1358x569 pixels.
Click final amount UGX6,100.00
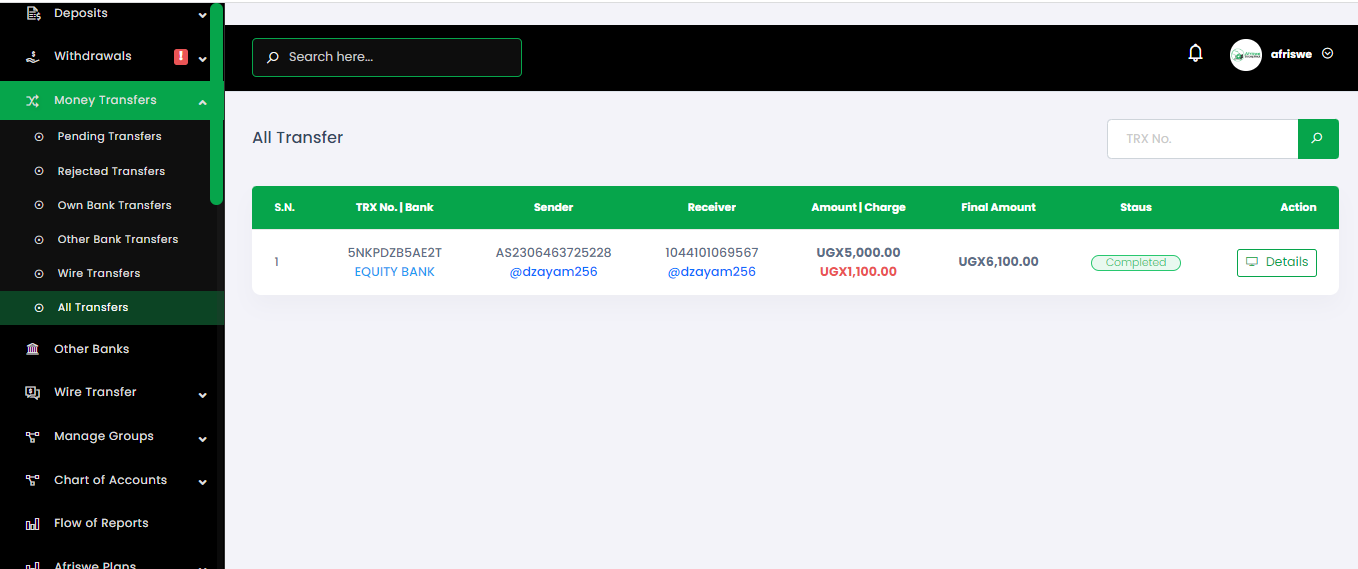coord(998,262)
